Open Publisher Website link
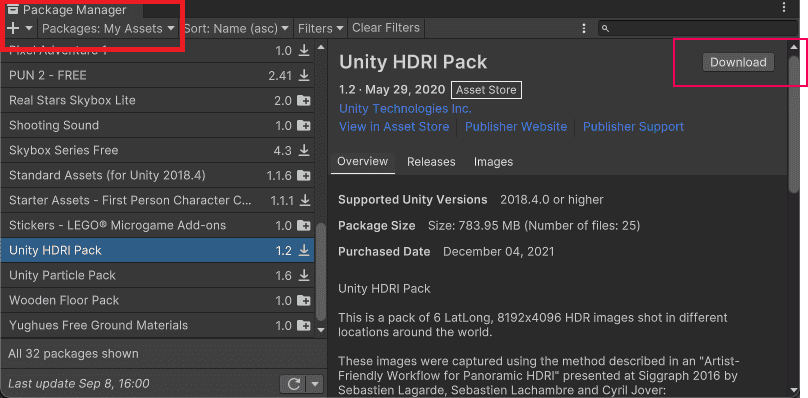The height and width of the screenshot is (398, 808). 516,127
